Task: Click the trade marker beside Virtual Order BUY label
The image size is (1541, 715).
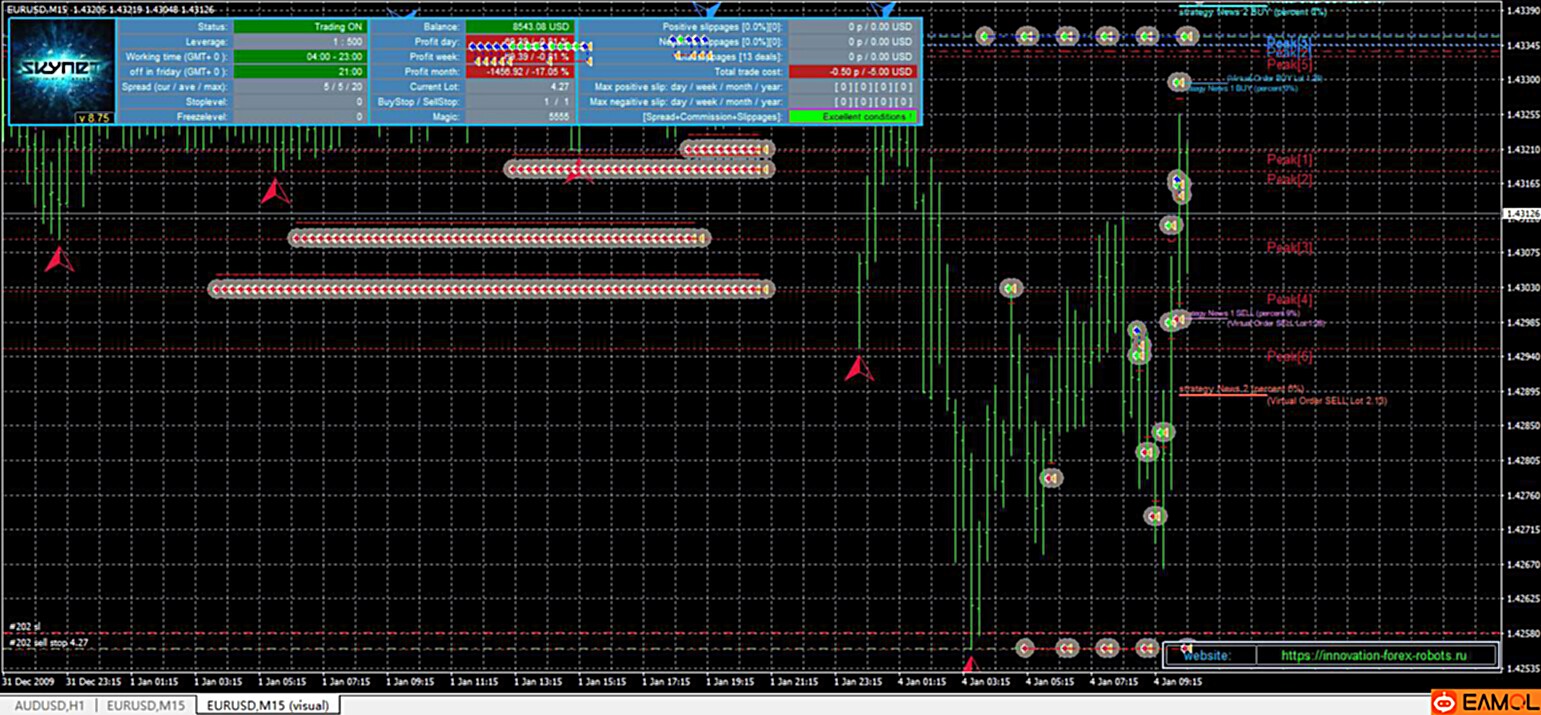Action: click(x=1179, y=82)
